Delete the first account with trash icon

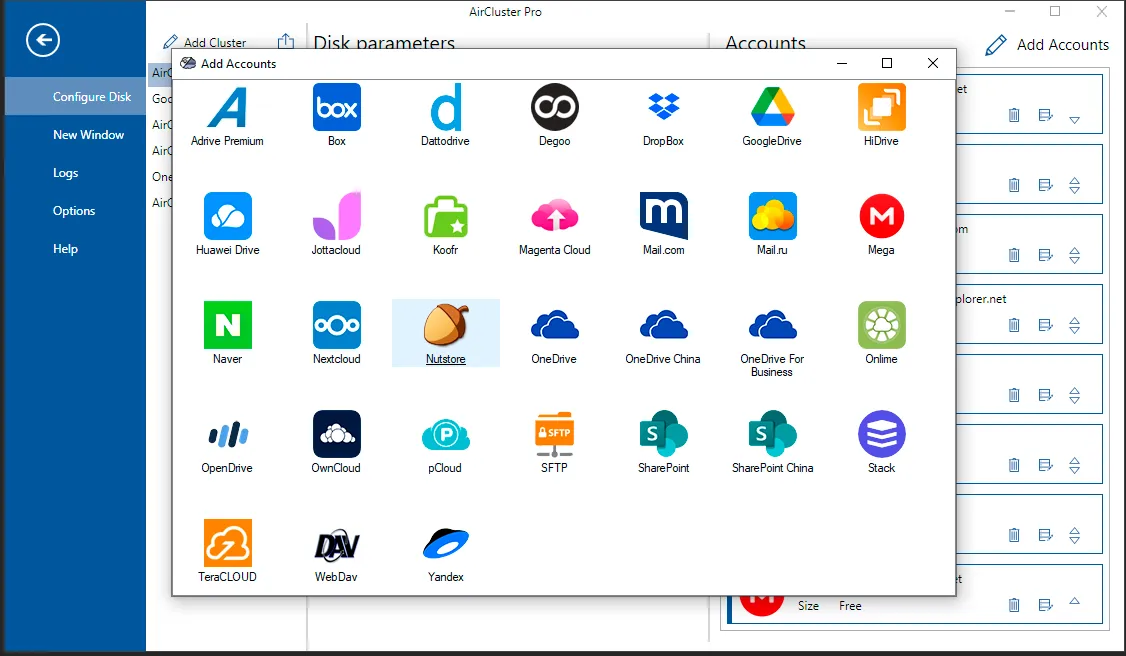point(1014,115)
